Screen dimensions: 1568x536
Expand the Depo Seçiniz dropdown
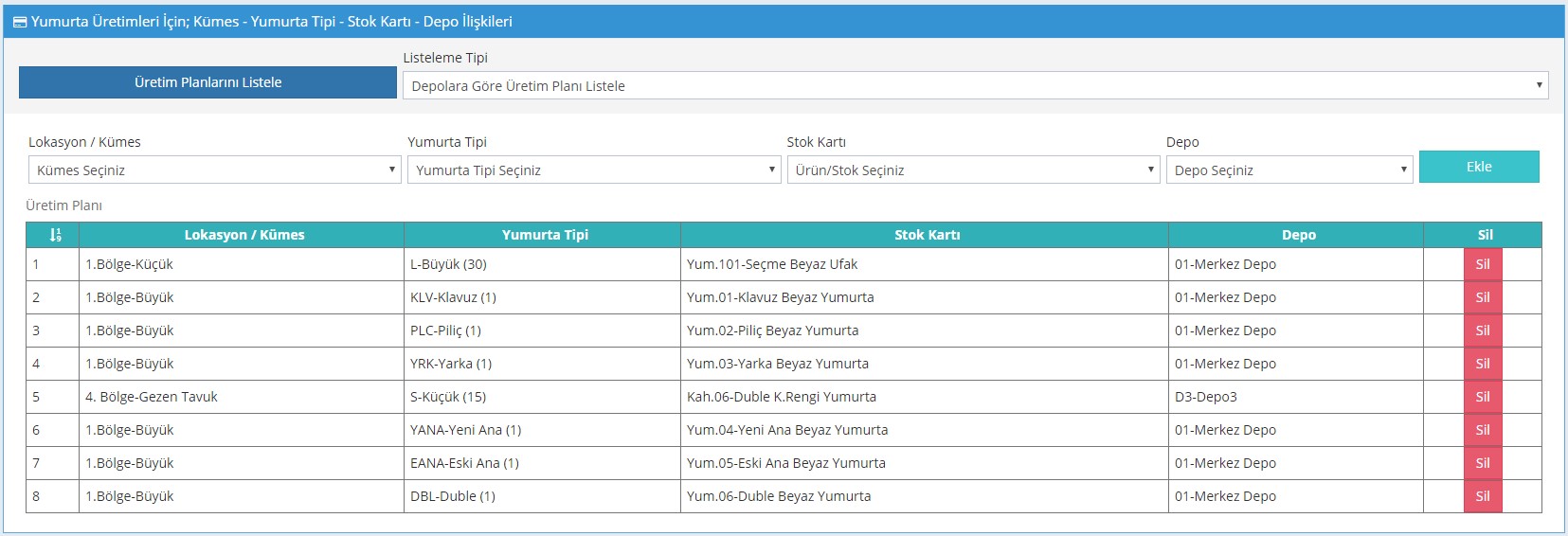pyautogui.click(x=1289, y=170)
